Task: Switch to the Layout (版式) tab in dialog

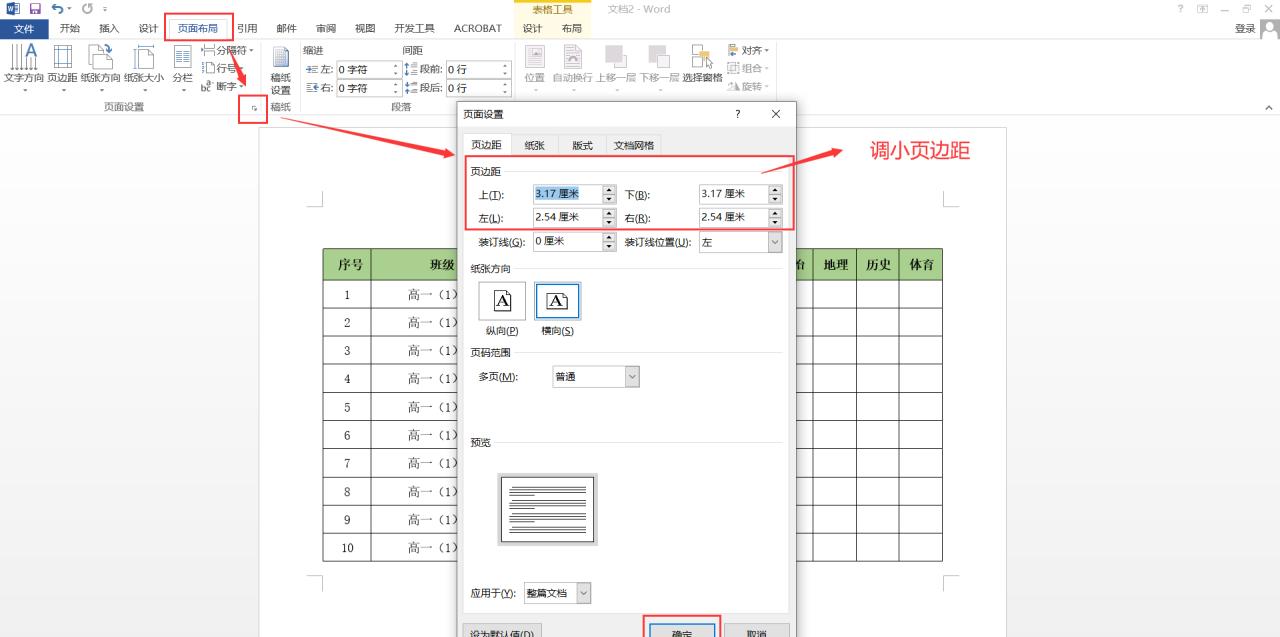Action: point(582,145)
